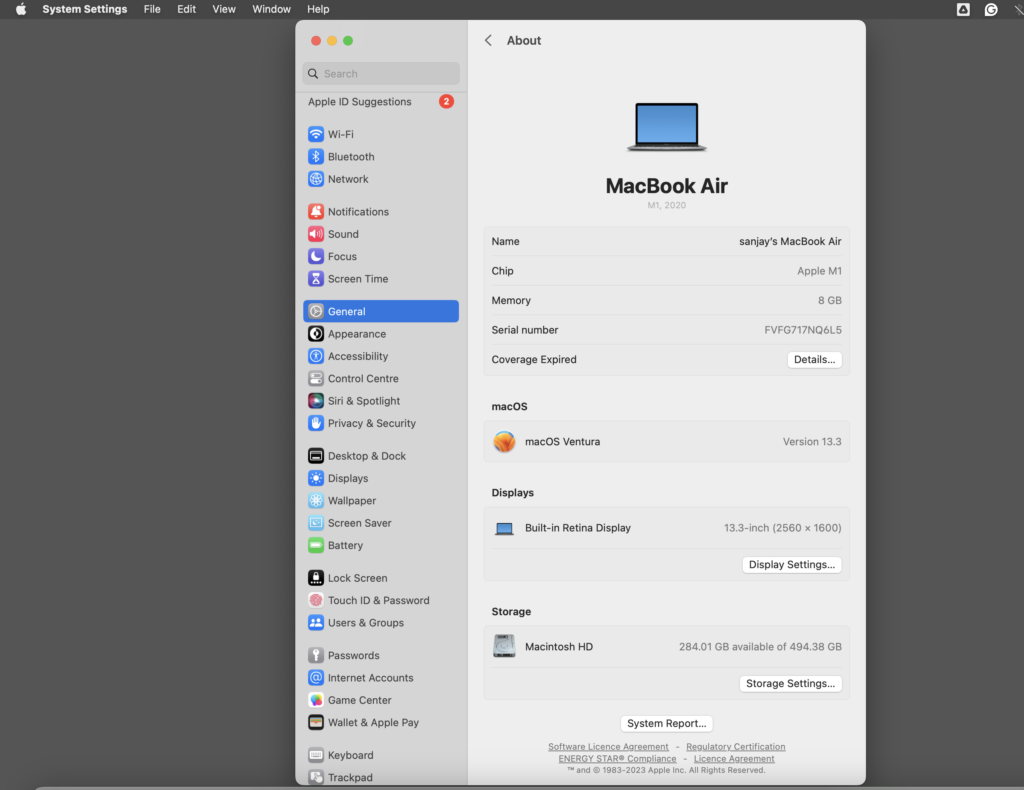Select the Users & Groups icon
The image size is (1024, 790).
[x=316, y=623]
